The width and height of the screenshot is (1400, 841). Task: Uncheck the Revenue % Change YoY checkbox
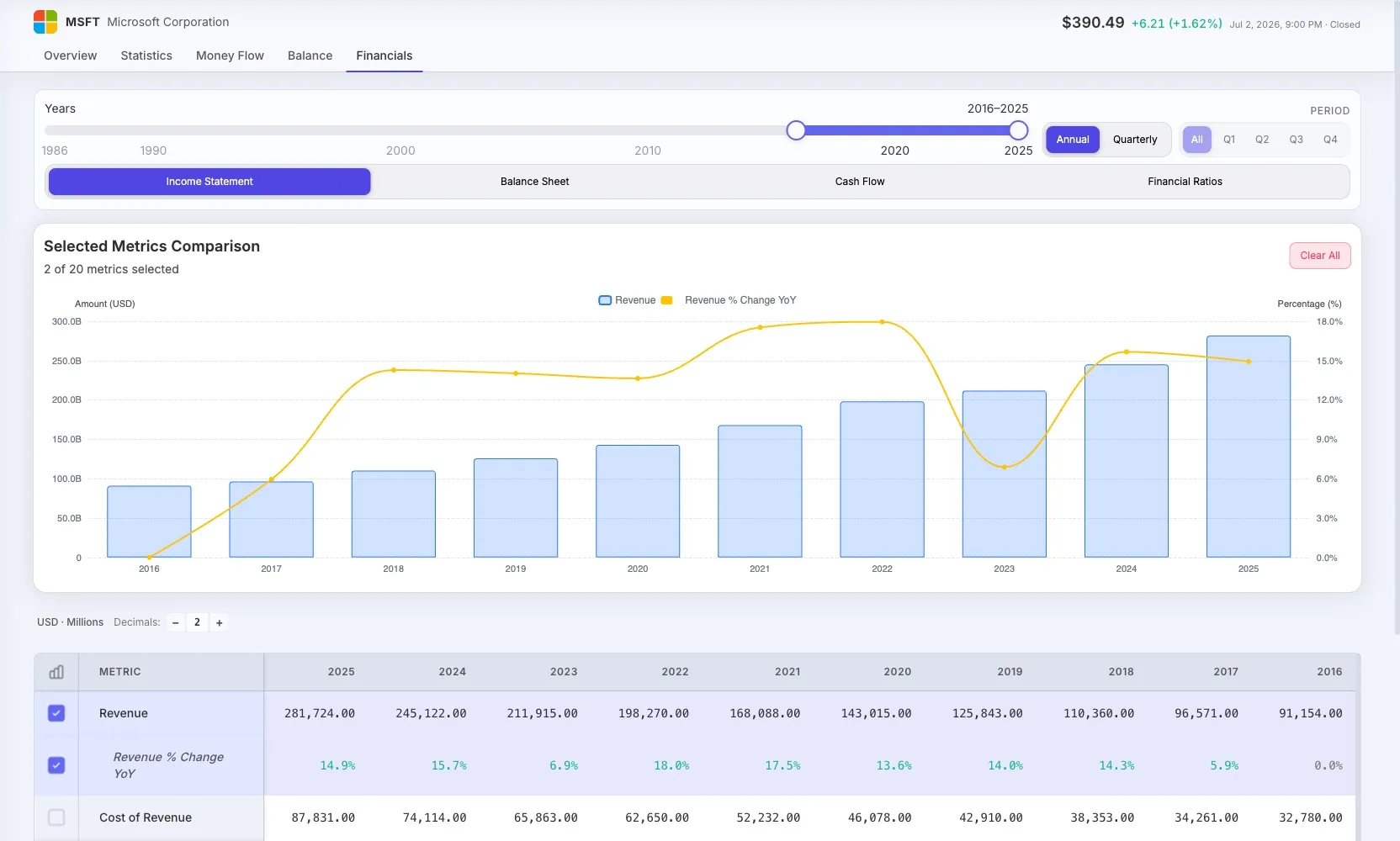click(56, 765)
